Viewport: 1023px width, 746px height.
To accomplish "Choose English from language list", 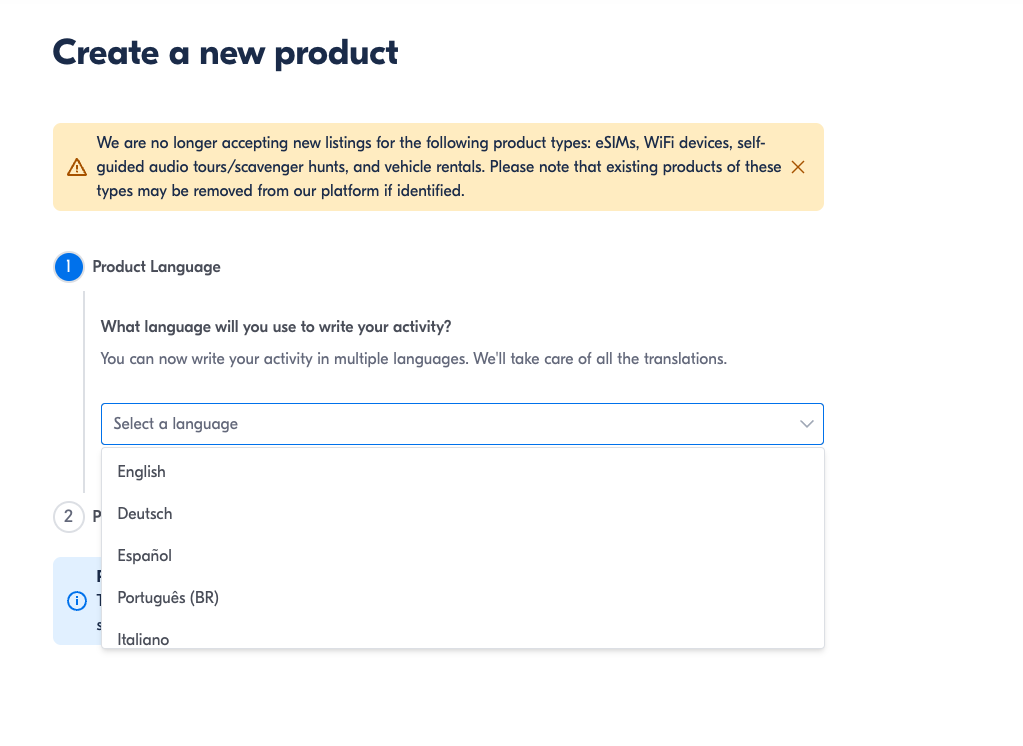I will [463, 472].
